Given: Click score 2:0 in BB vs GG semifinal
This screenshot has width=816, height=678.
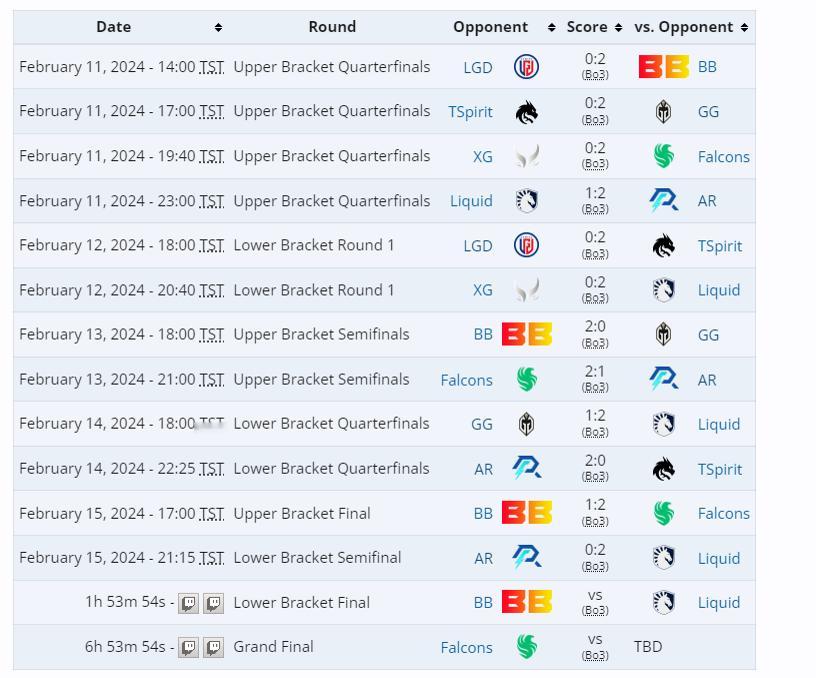Looking at the screenshot, I should pos(595,327).
